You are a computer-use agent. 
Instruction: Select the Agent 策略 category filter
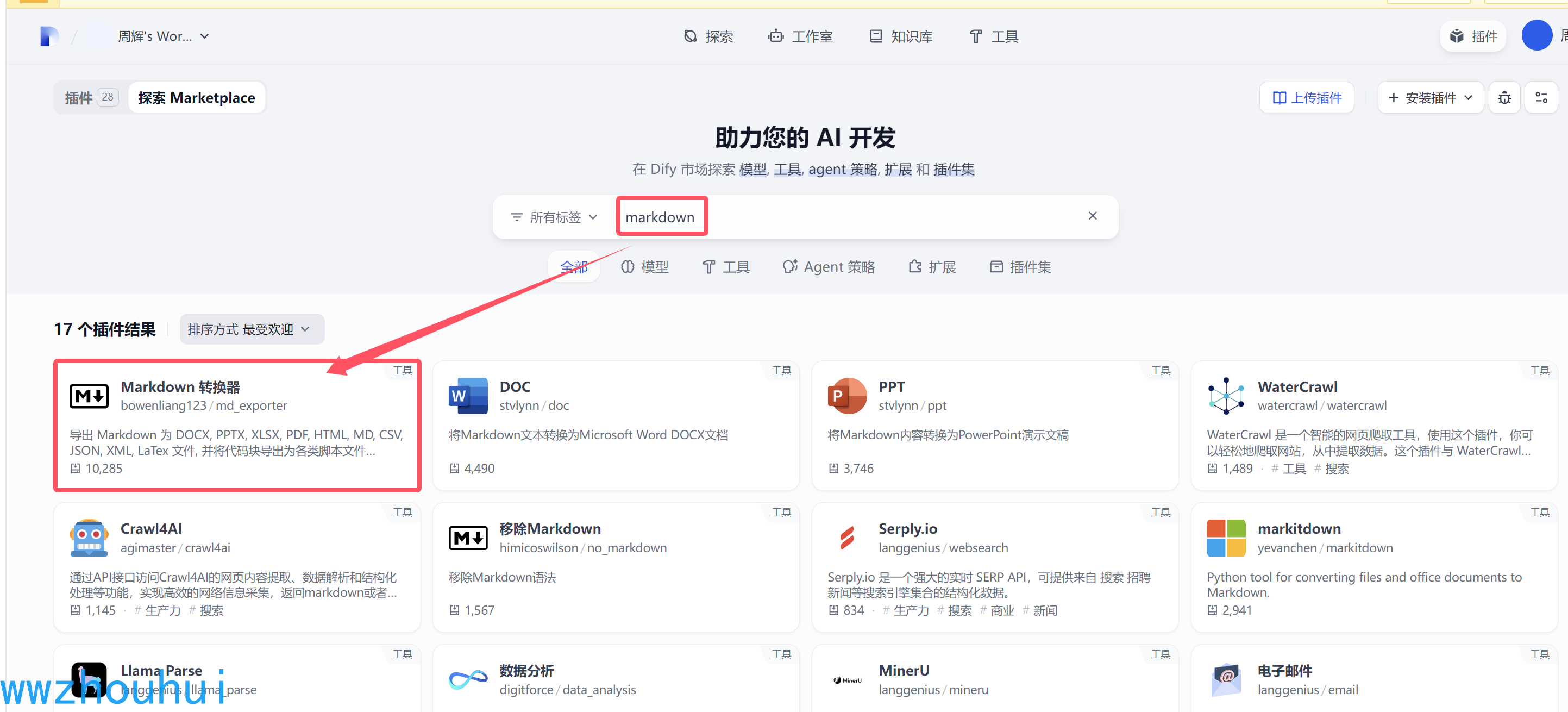829,267
